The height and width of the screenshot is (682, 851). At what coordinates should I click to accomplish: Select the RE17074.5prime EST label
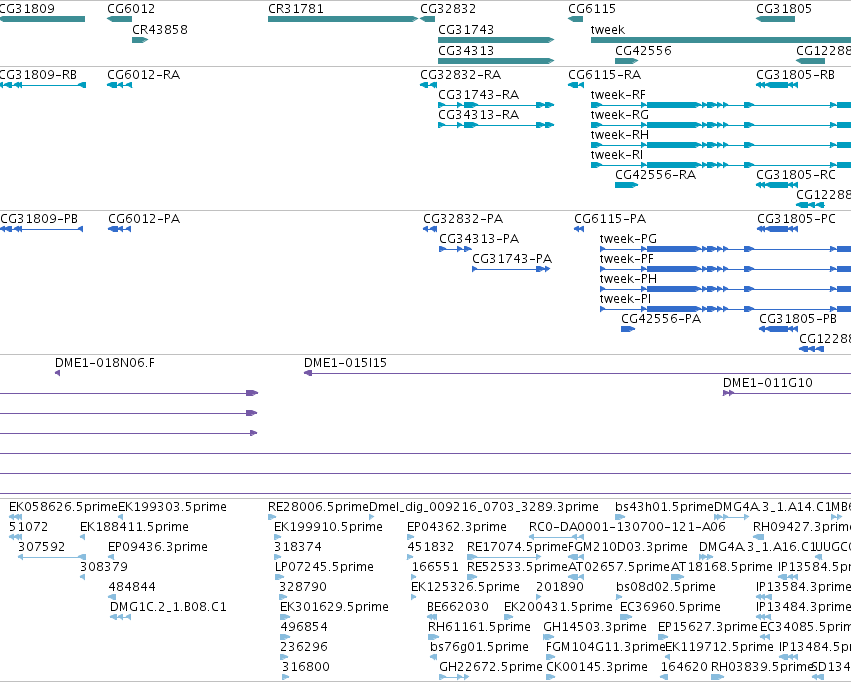pos(517,547)
